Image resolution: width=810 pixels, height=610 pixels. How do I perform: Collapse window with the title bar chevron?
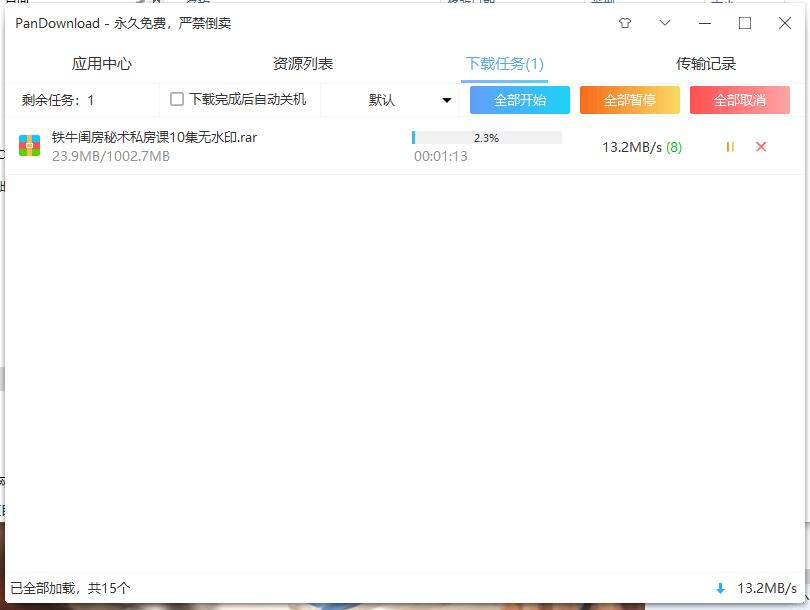tap(664, 22)
